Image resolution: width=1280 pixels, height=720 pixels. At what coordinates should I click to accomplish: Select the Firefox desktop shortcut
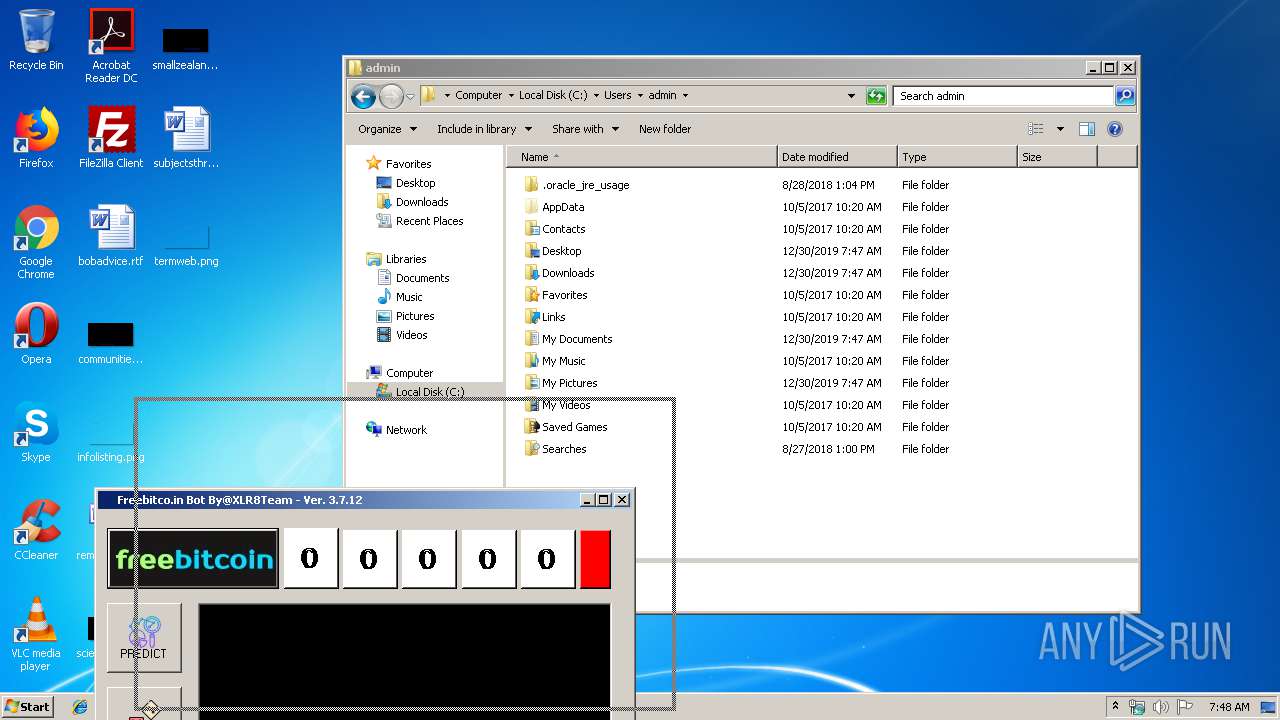click(36, 139)
